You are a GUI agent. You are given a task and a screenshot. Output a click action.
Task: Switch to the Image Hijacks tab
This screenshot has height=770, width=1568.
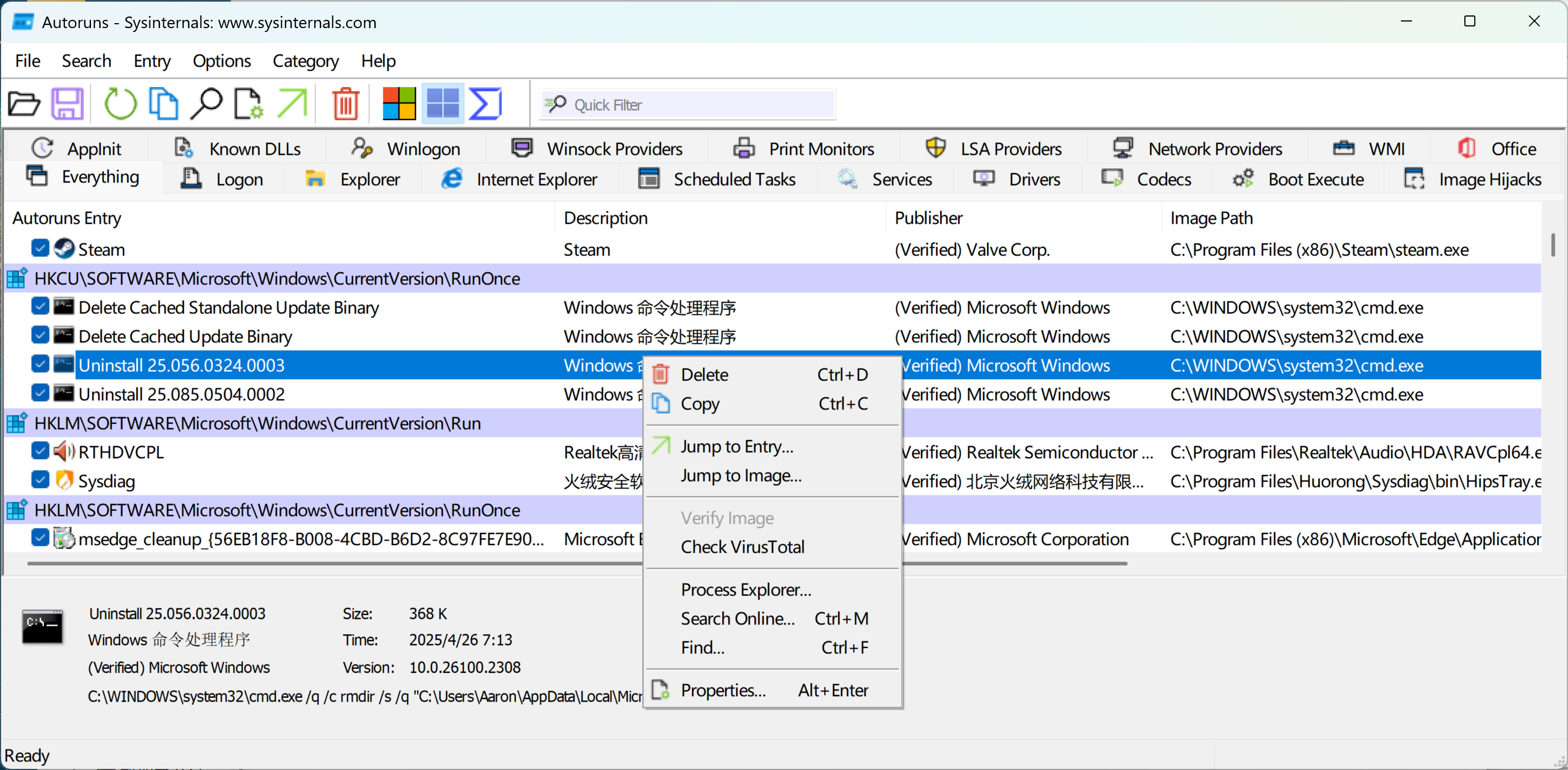pos(1473,179)
